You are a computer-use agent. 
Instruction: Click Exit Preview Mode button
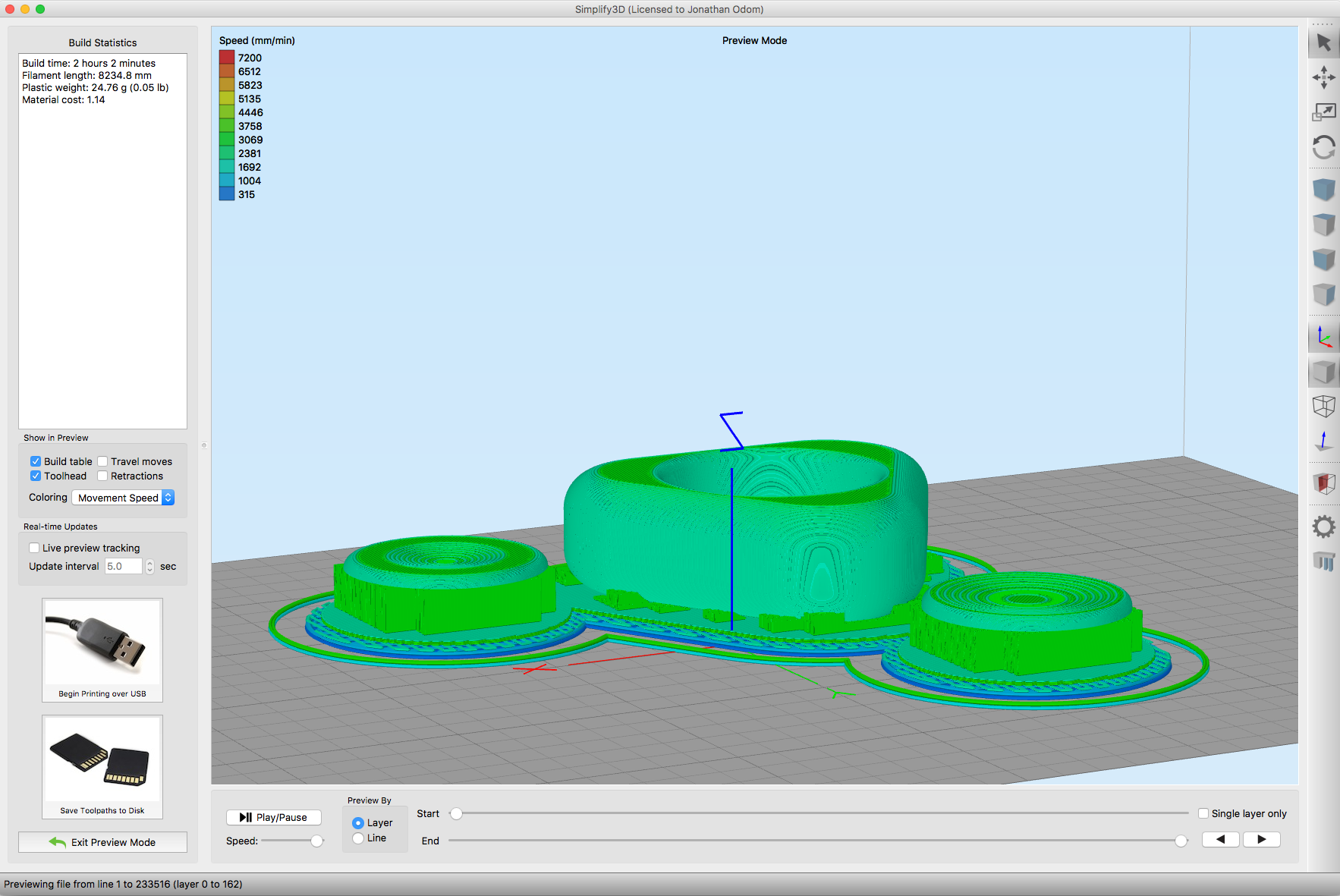click(102, 842)
